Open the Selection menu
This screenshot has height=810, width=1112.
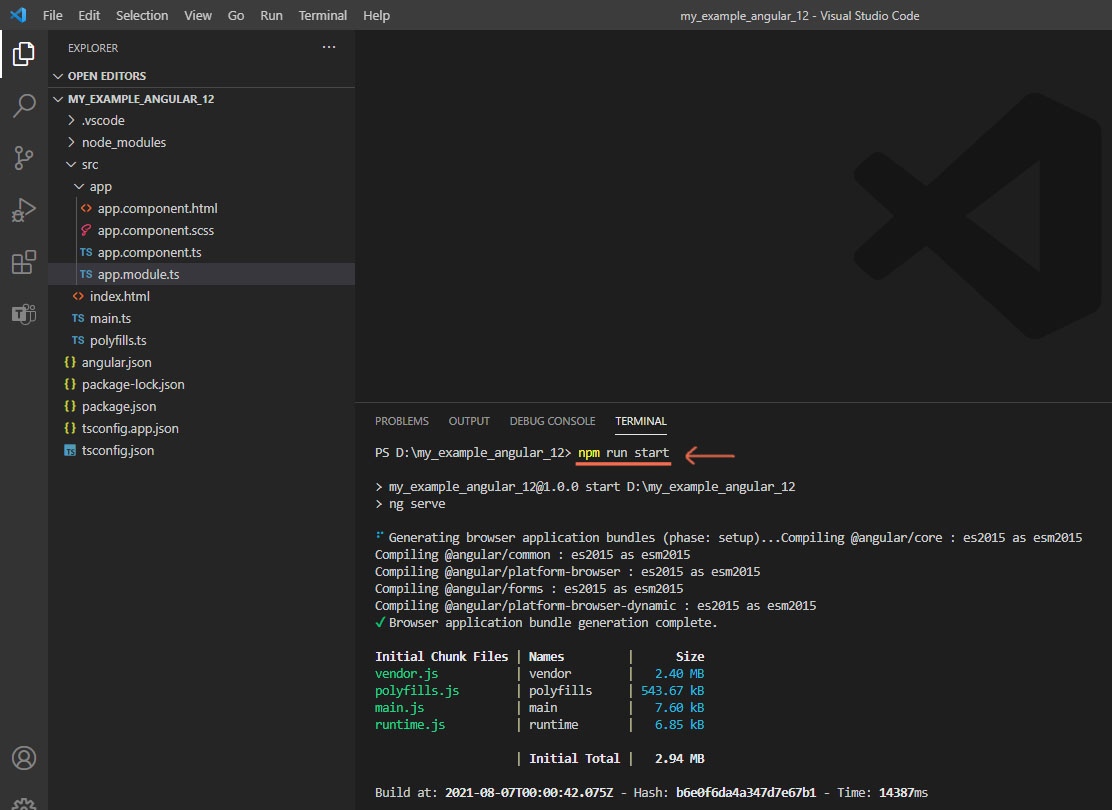pyautogui.click(x=142, y=15)
